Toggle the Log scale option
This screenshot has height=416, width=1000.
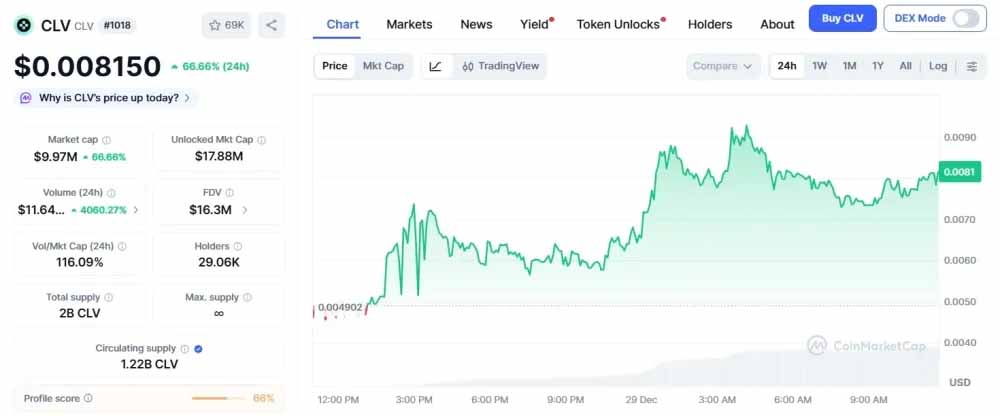tap(938, 66)
